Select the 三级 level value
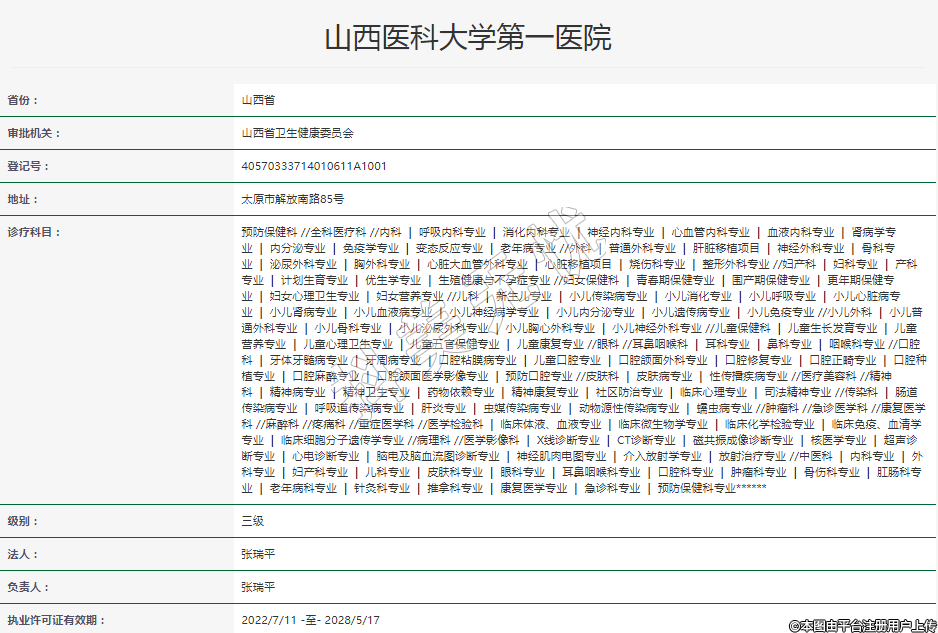Screen dimensions: 938x633 252,521
